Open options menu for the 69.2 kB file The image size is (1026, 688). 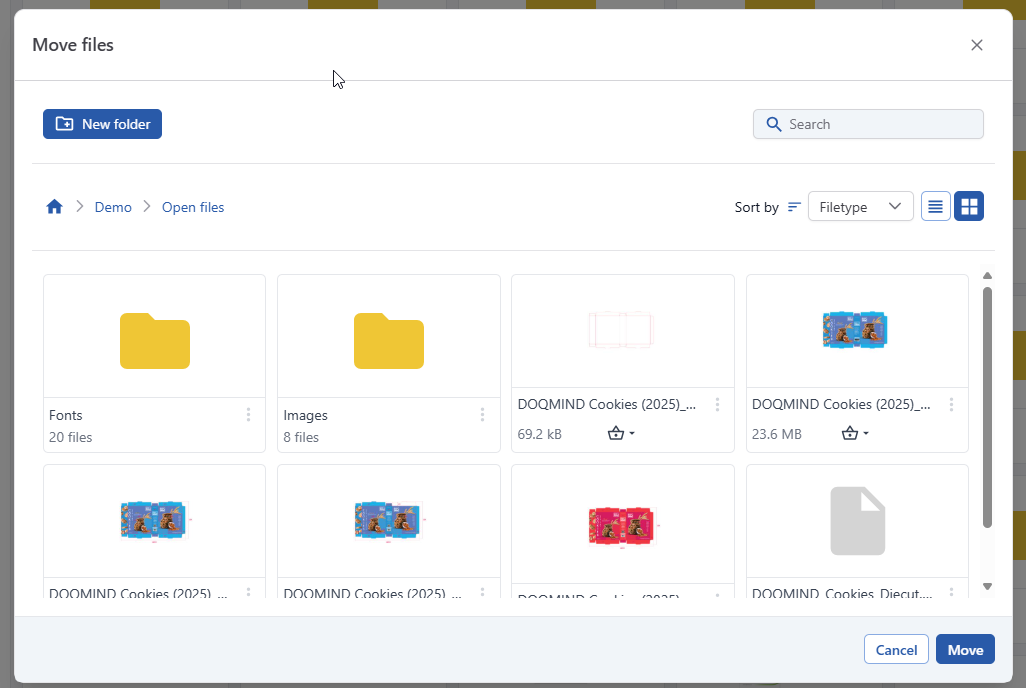(x=718, y=405)
